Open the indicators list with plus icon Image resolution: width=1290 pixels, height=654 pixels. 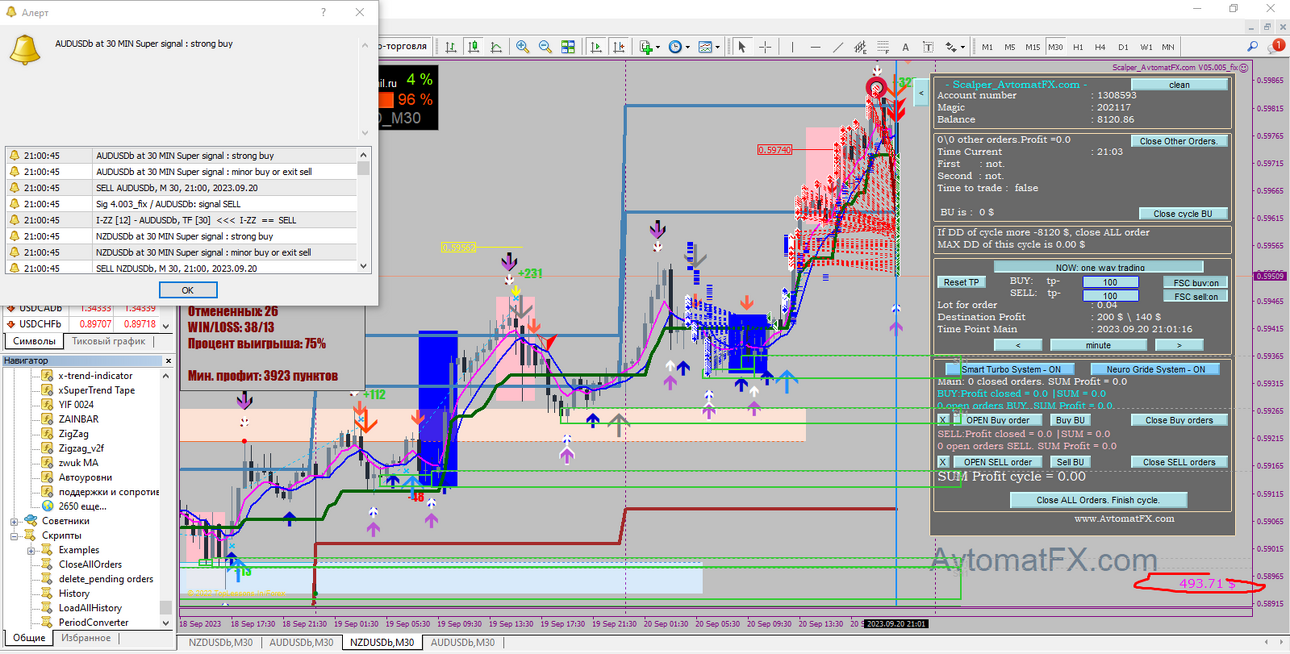[x=646, y=46]
